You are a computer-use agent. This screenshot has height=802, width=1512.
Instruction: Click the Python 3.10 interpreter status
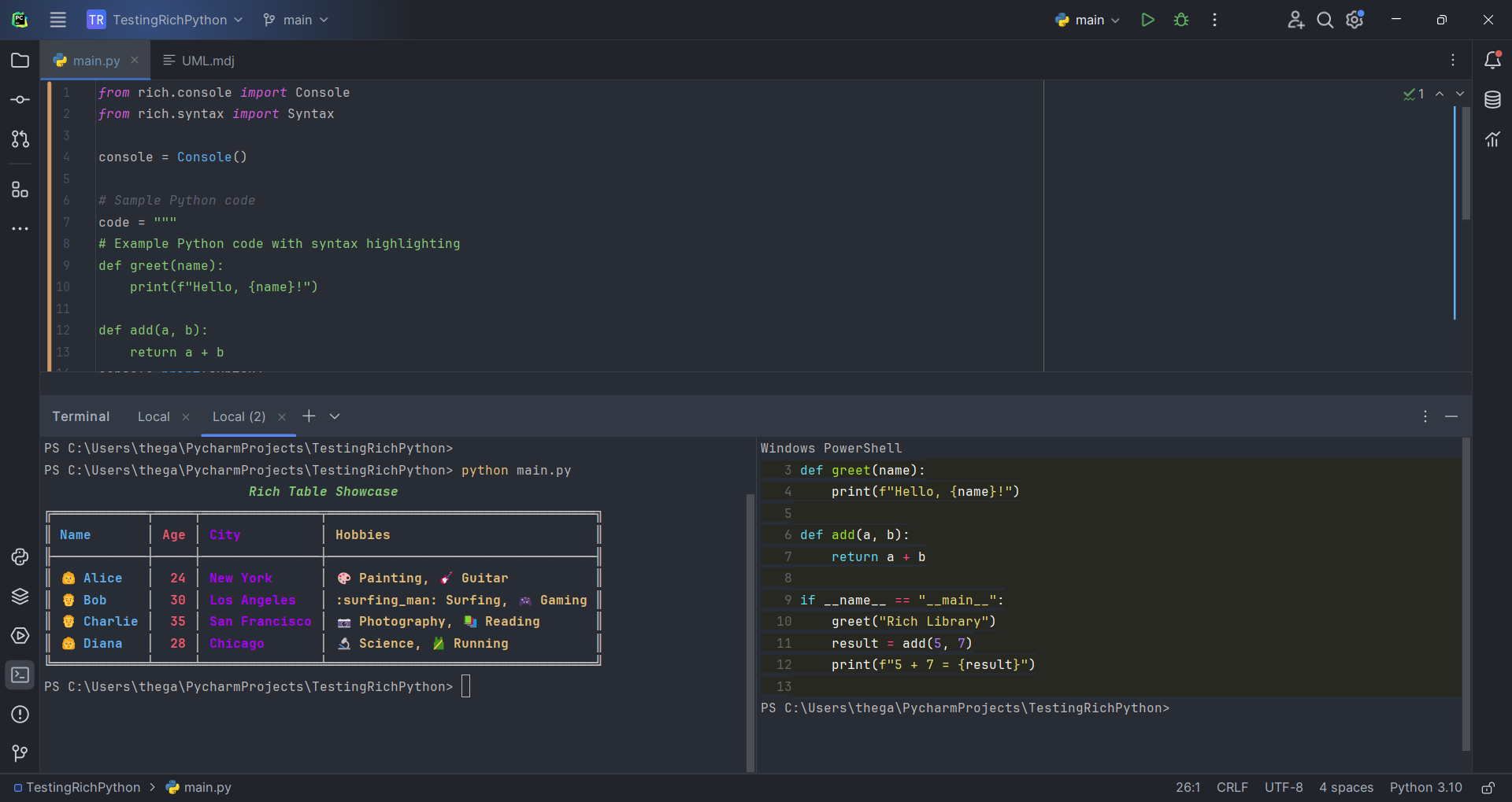1425,788
